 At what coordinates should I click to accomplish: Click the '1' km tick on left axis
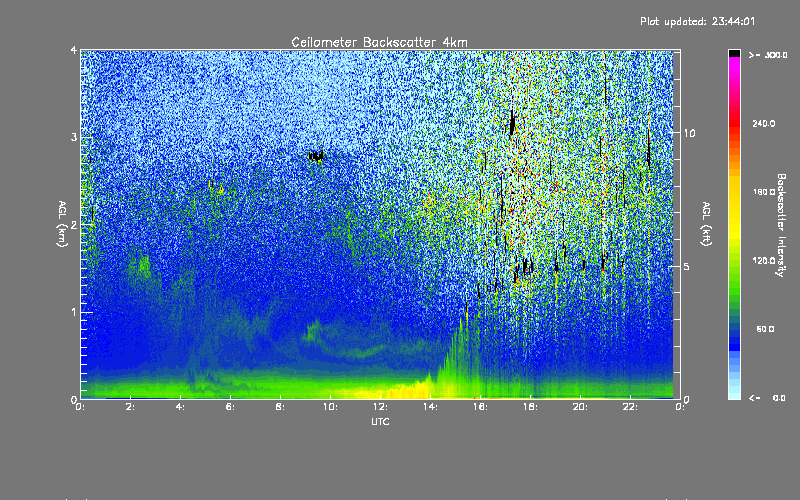(x=74, y=312)
